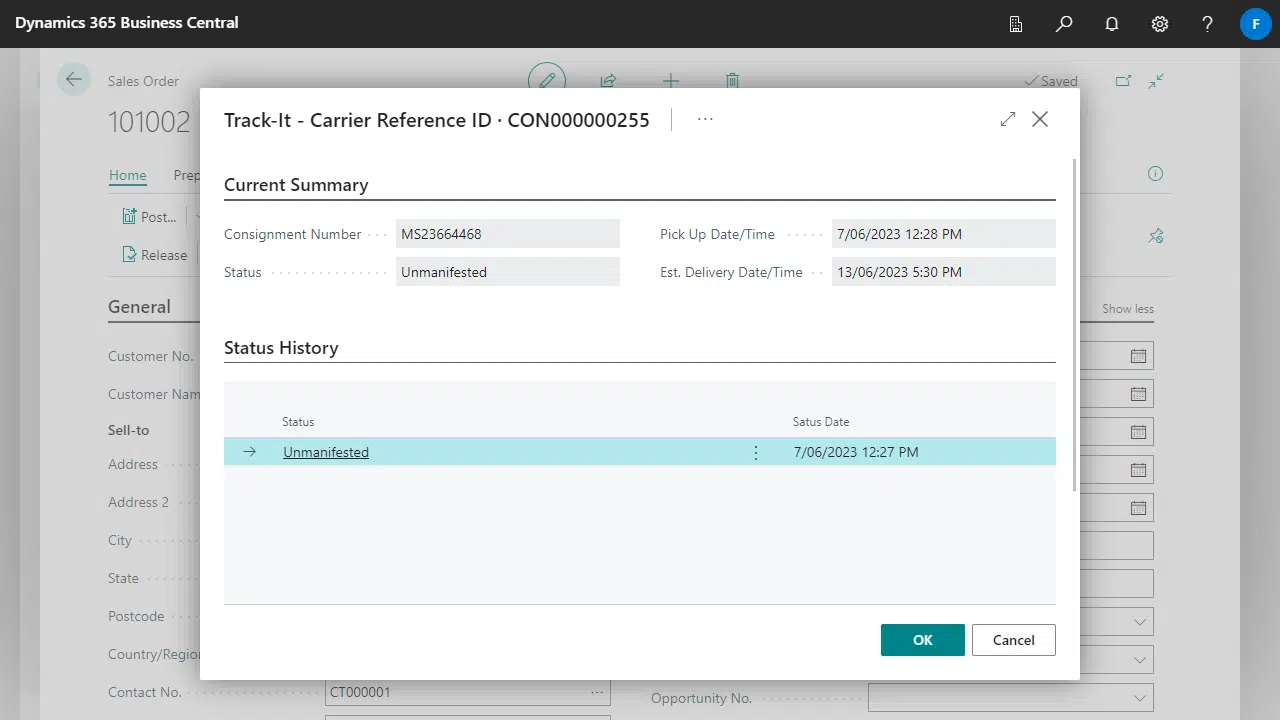The image size is (1280, 720).
Task: Click the Cancel button
Action: 1013,640
